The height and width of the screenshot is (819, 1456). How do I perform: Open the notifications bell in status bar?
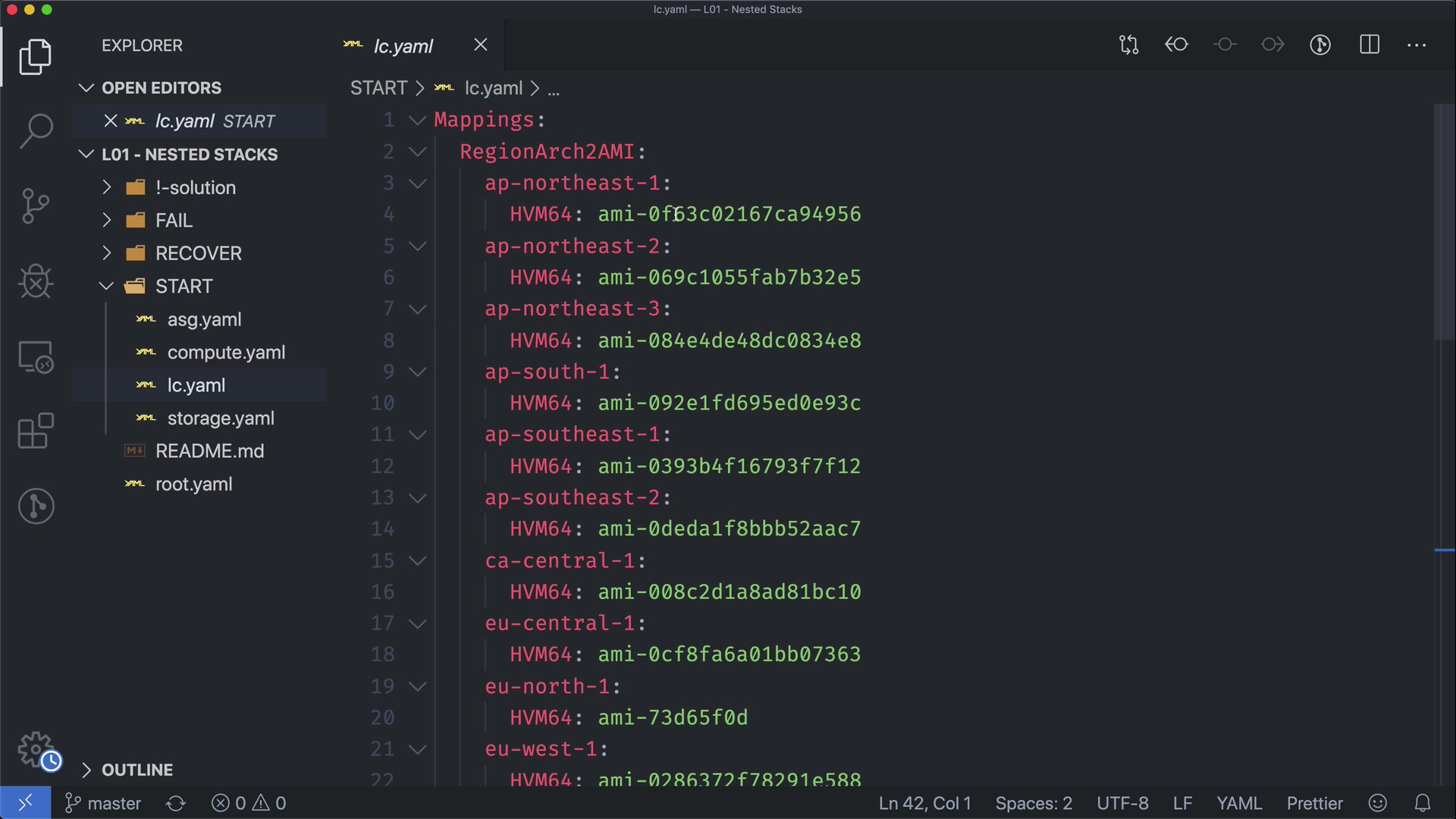pyautogui.click(x=1423, y=803)
